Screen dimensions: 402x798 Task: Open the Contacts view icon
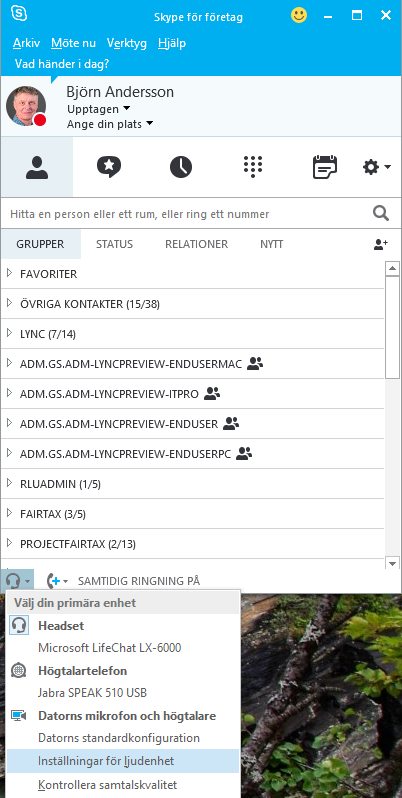(37, 167)
